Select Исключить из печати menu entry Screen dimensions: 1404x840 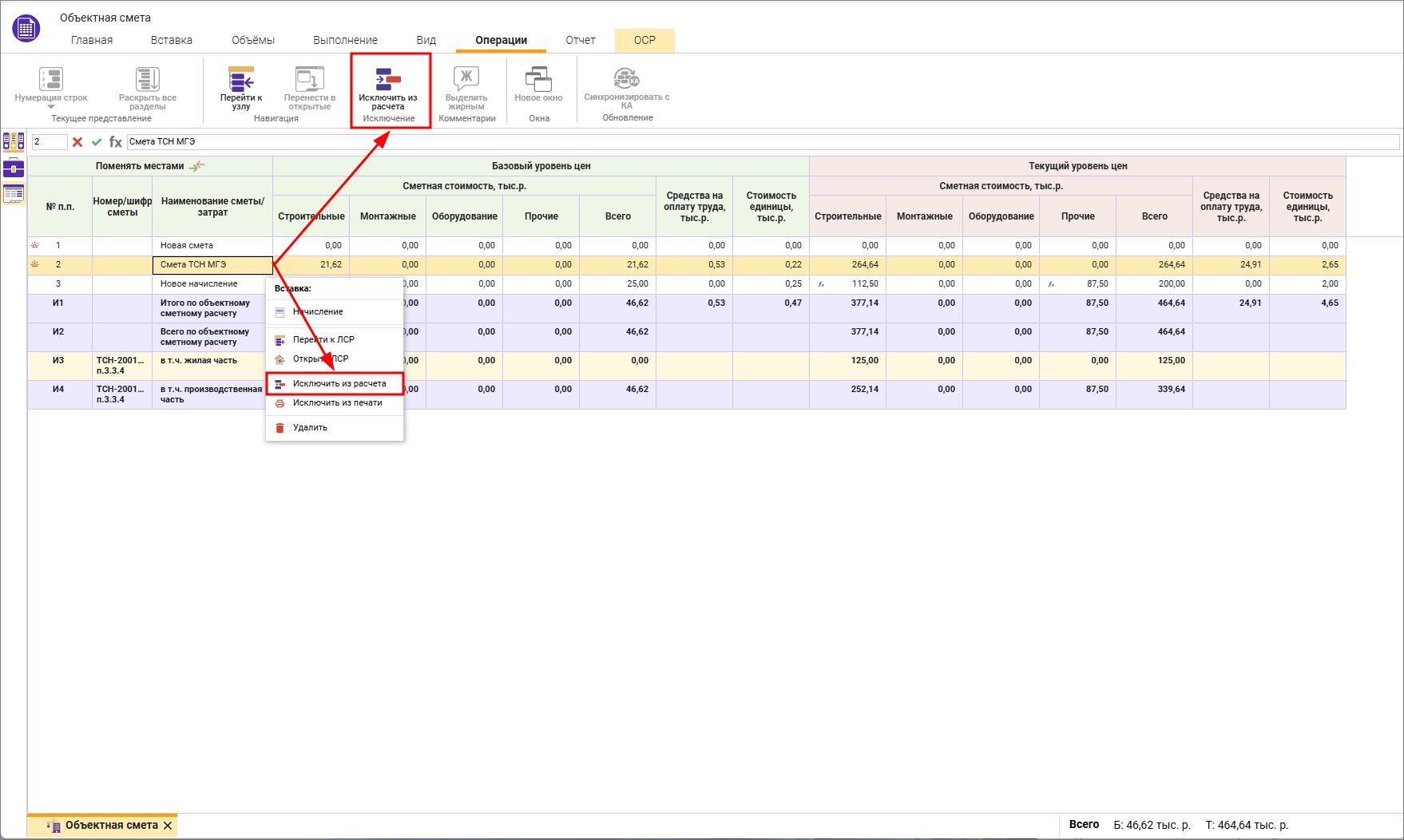pyautogui.click(x=337, y=403)
